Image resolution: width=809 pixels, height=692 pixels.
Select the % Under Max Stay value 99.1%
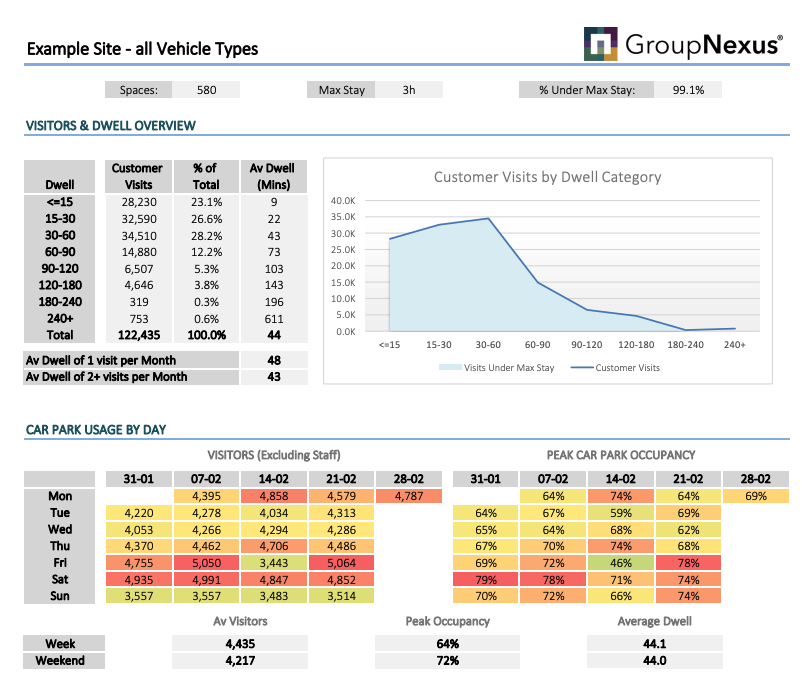688,90
